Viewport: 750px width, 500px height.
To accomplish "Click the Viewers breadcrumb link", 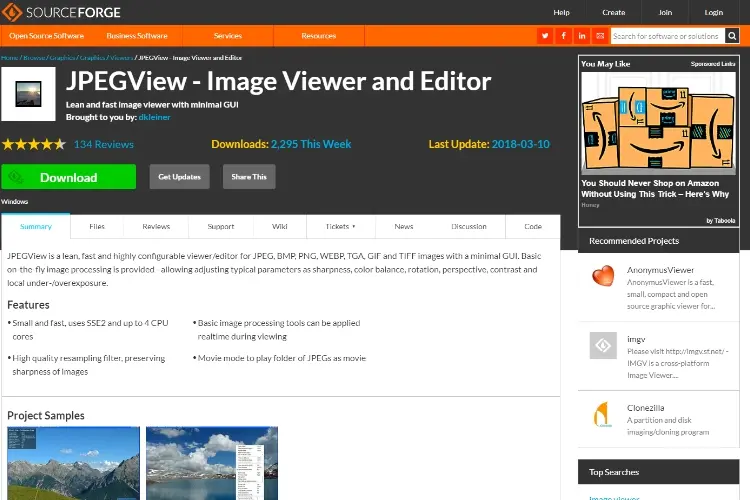I will tap(121, 58).
